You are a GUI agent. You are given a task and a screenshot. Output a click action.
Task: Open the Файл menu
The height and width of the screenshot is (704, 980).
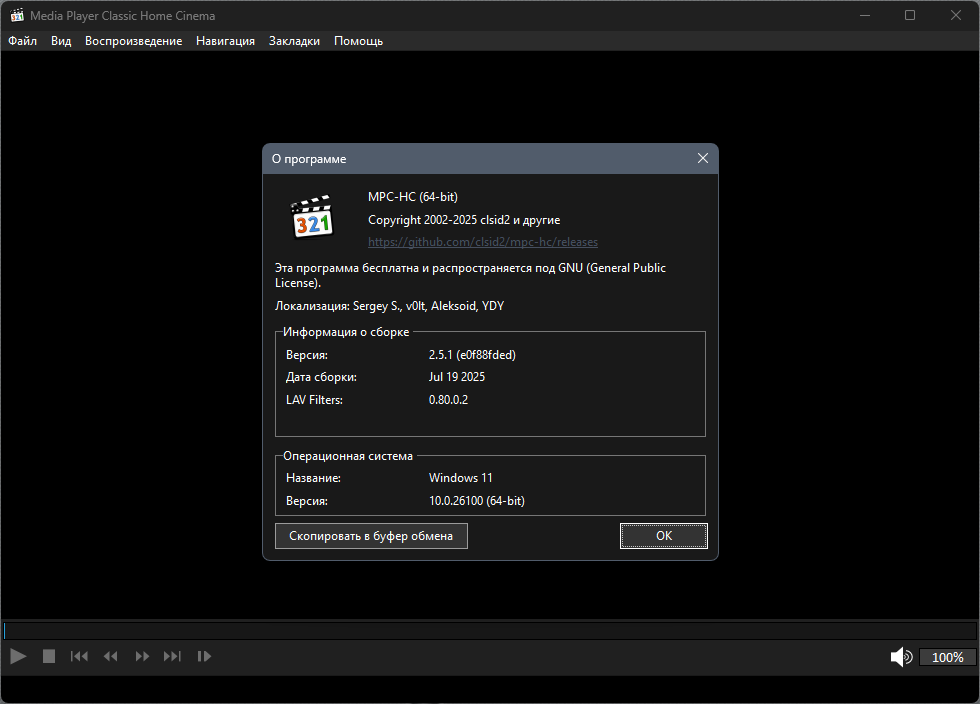click(22, 41)
